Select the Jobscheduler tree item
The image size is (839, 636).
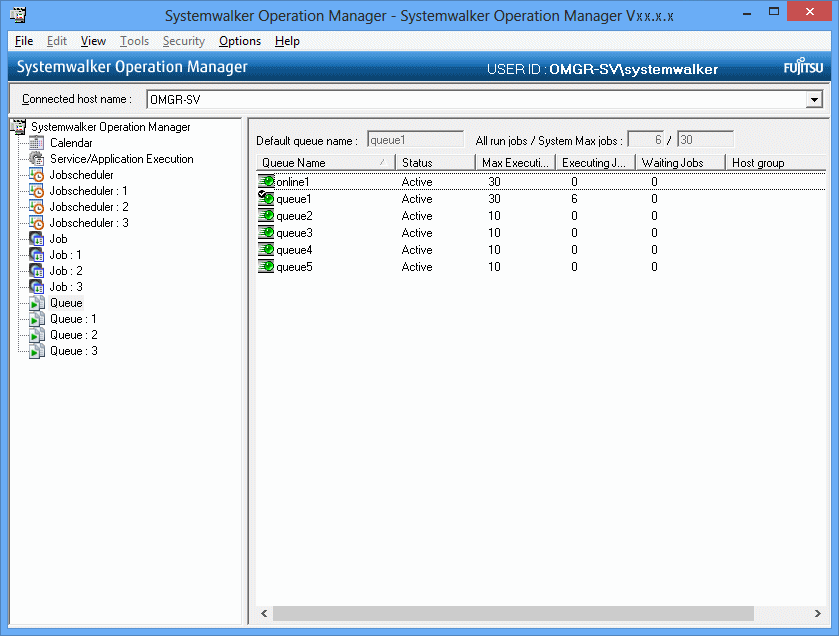point(82,175)
